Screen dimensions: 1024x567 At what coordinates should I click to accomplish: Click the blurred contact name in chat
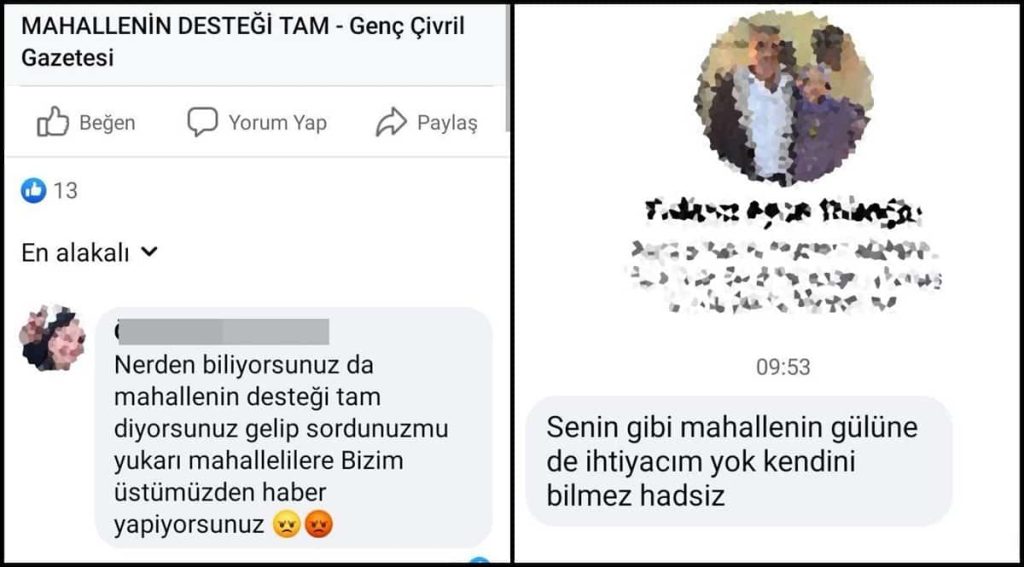[783, 212]
